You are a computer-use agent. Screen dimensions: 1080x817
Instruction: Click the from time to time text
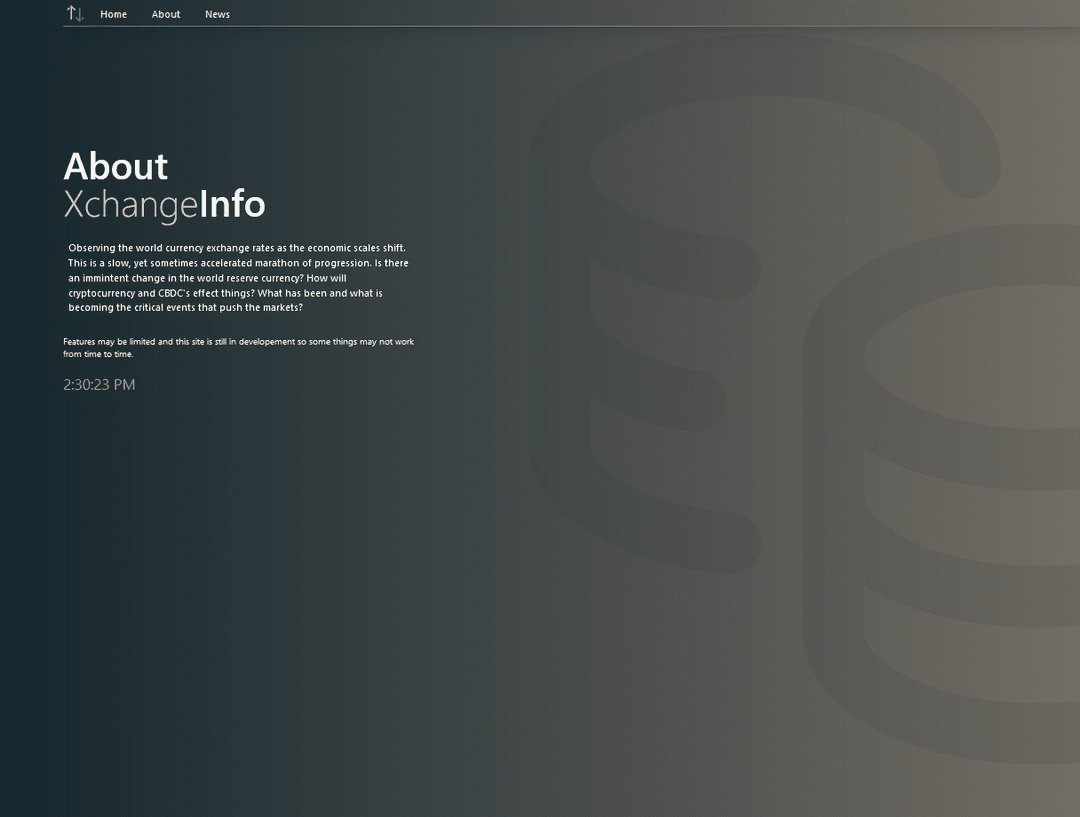98,354
